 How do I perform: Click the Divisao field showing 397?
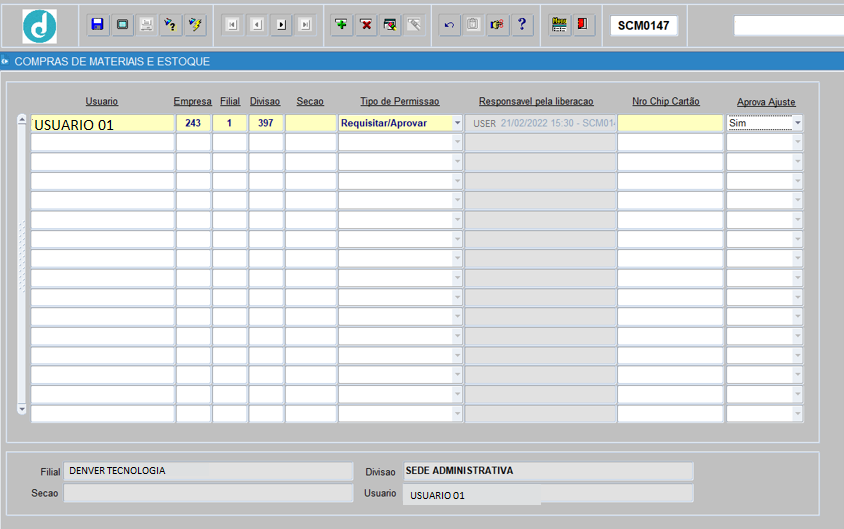point(266,123)
